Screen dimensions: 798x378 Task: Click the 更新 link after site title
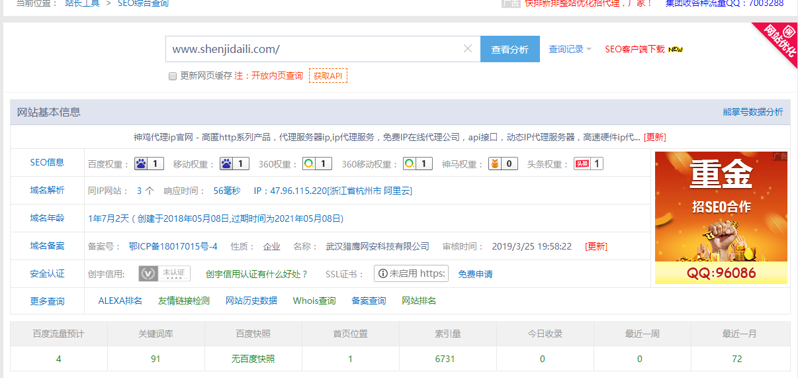(654, 137)
